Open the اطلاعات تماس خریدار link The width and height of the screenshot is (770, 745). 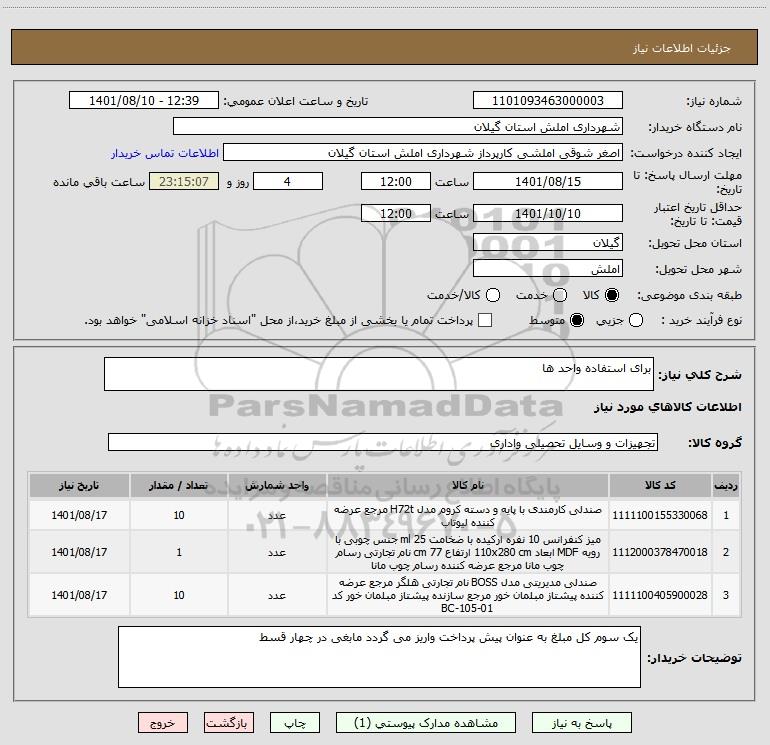165,153
